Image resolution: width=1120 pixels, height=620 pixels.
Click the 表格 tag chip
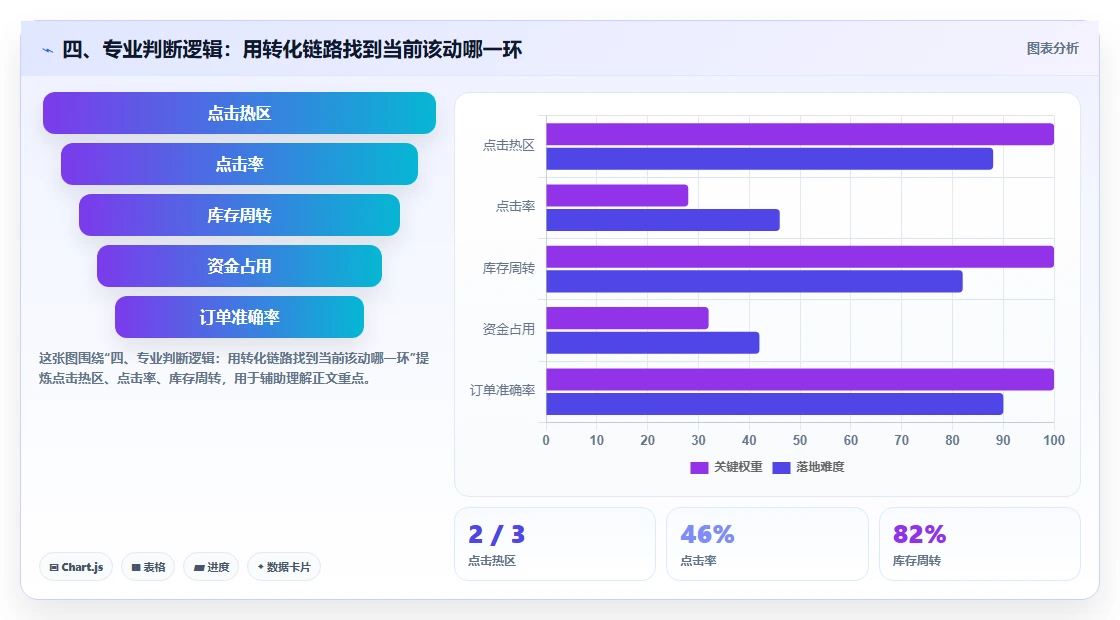(x=148, y=567)
